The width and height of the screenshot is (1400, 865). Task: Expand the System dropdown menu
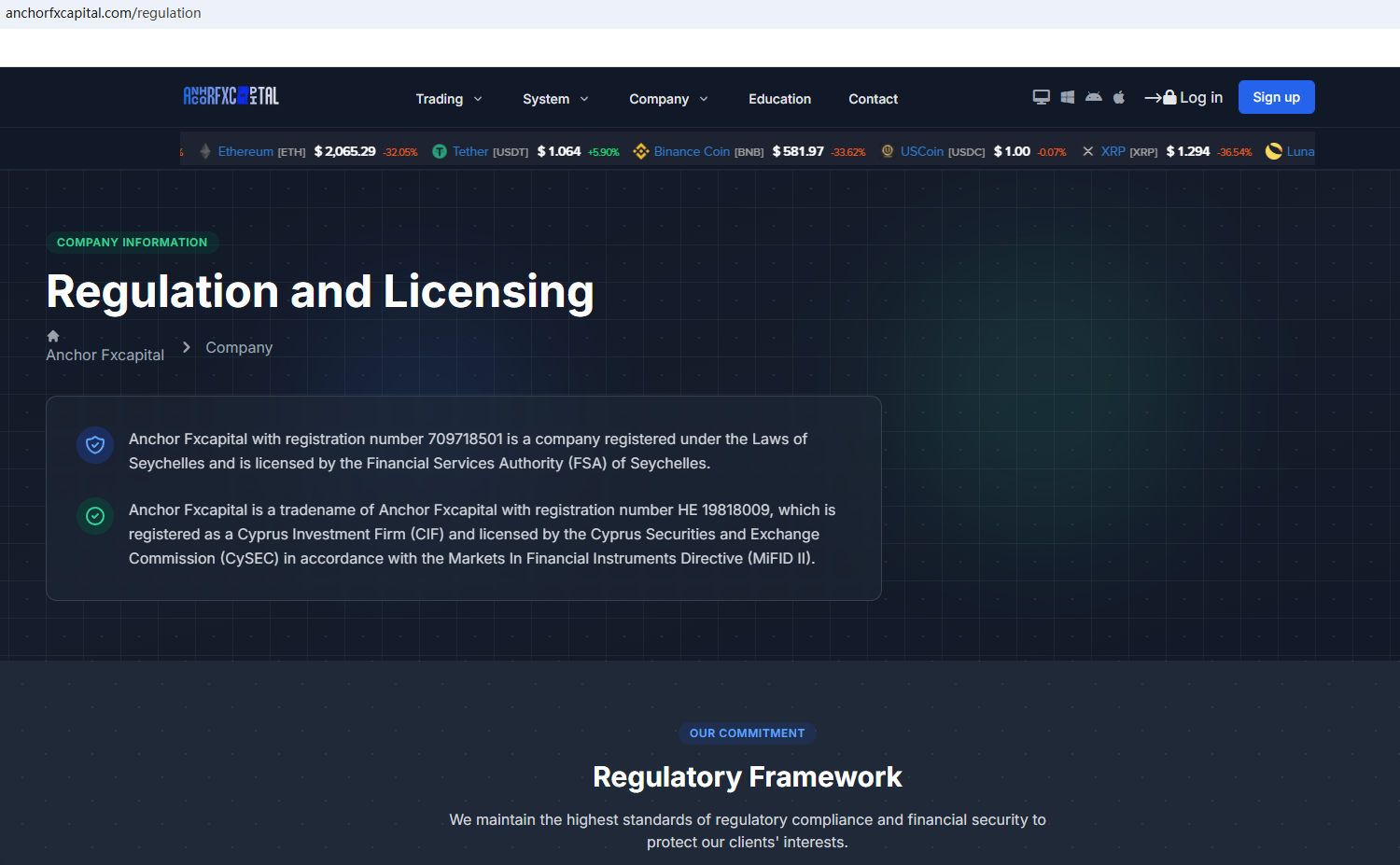click(555, 99)
